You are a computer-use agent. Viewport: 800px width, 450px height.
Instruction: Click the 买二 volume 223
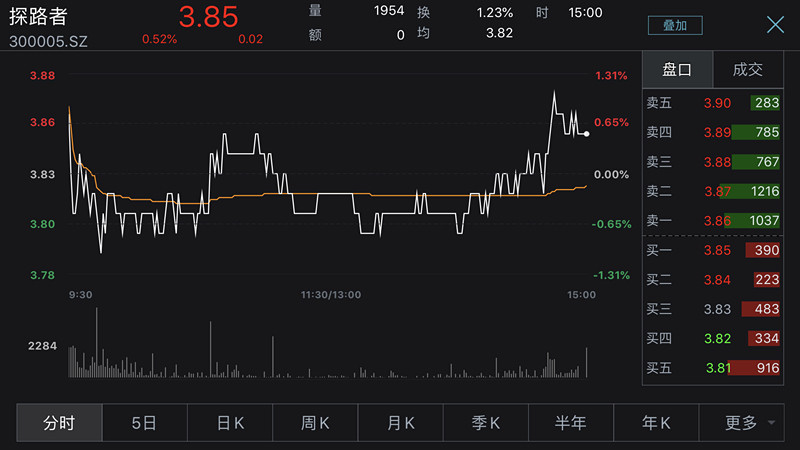point(767,280)
